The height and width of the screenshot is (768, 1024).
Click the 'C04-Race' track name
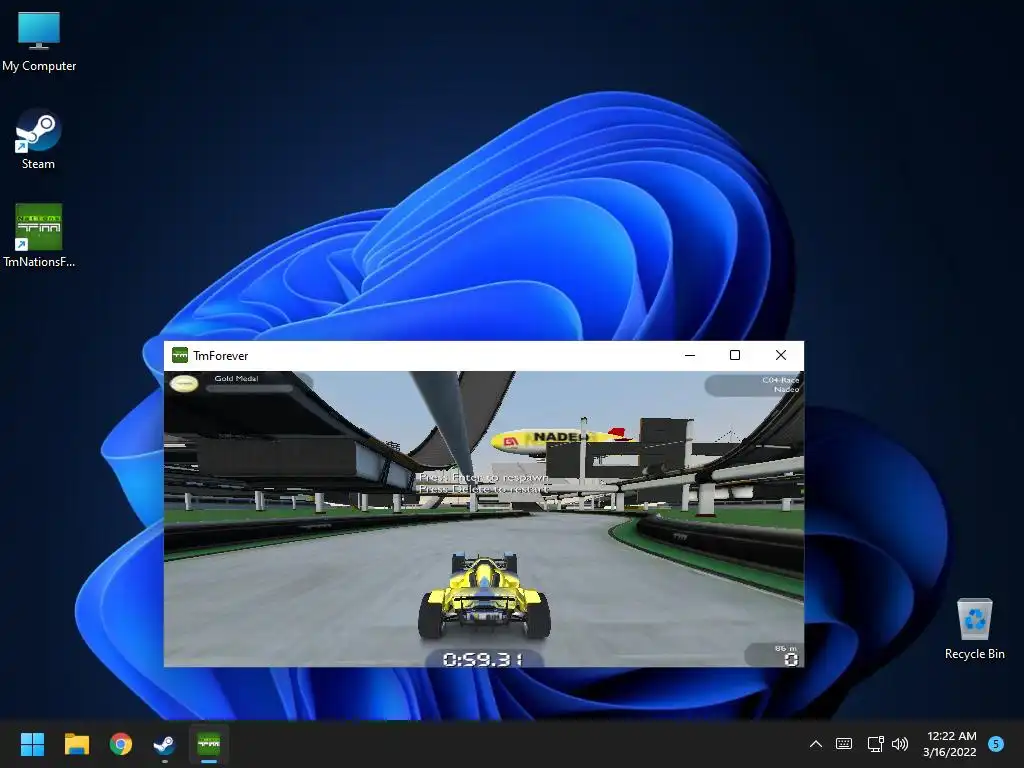click(780, 380)
